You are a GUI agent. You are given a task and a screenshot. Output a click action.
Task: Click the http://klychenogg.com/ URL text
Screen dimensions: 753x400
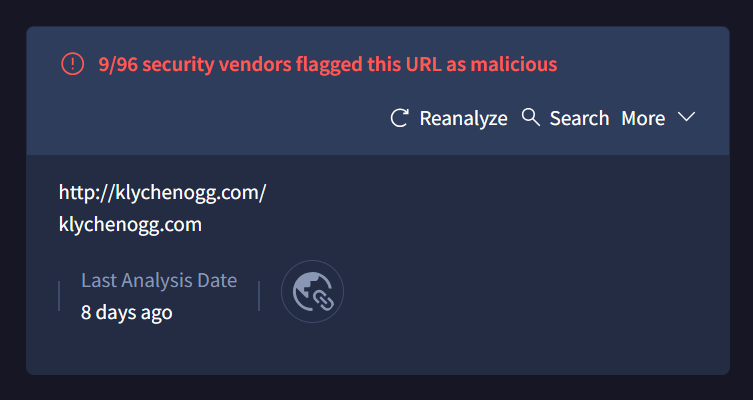point(162,193)
